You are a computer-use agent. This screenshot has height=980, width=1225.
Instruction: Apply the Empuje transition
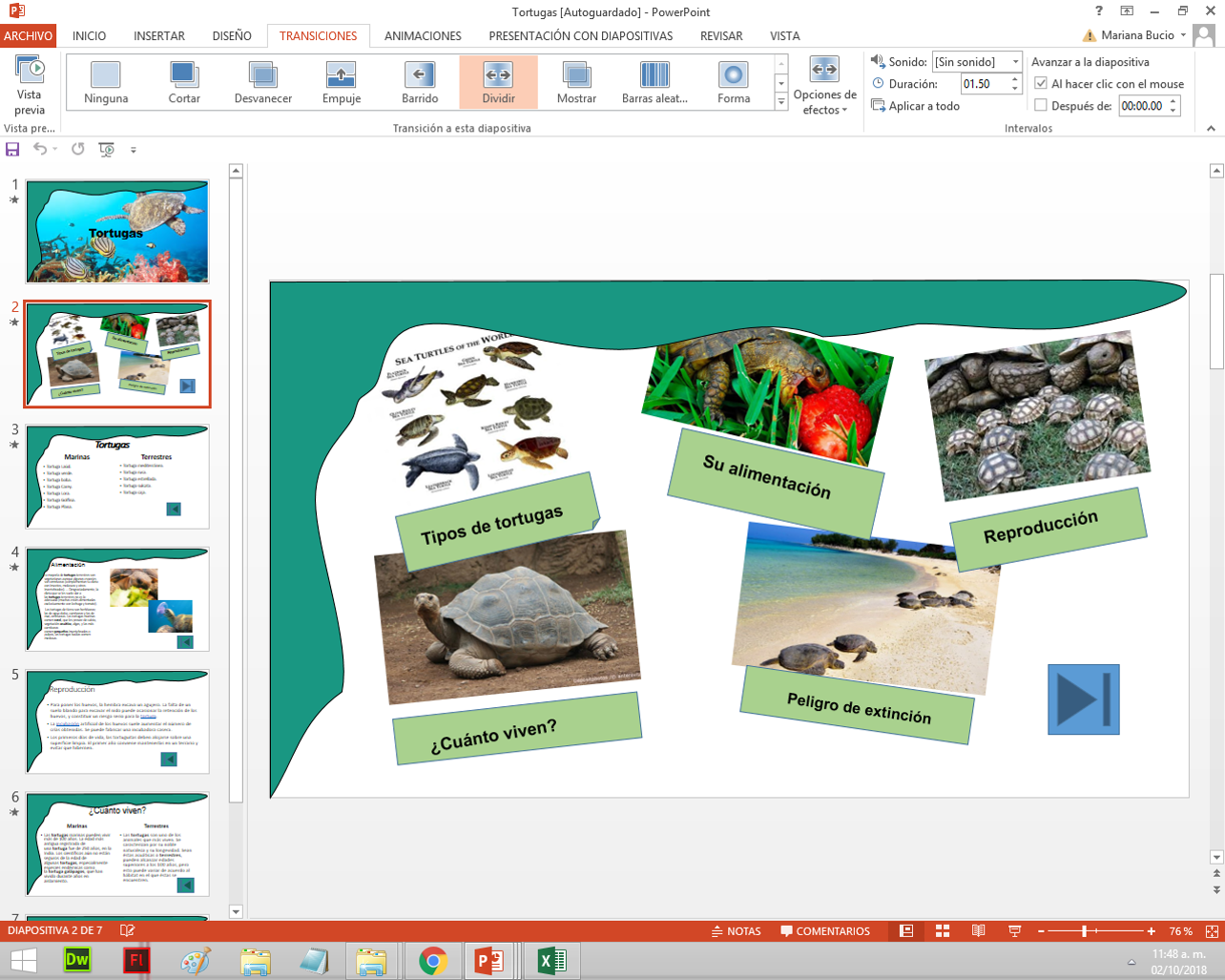[x=341, y=81]
